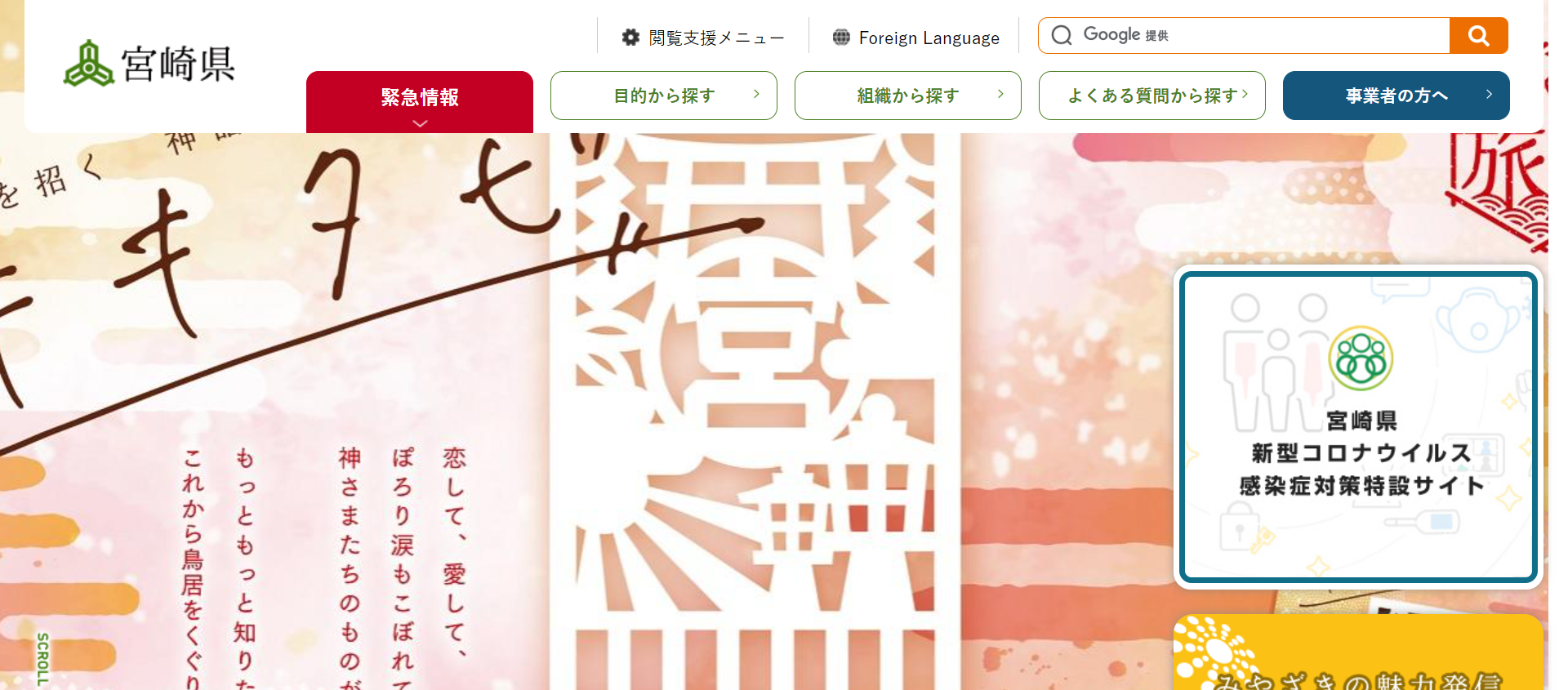Click the globe icon beside Foreign Language
Screen dimensions: 1568x690
click(x=841, y=37)
